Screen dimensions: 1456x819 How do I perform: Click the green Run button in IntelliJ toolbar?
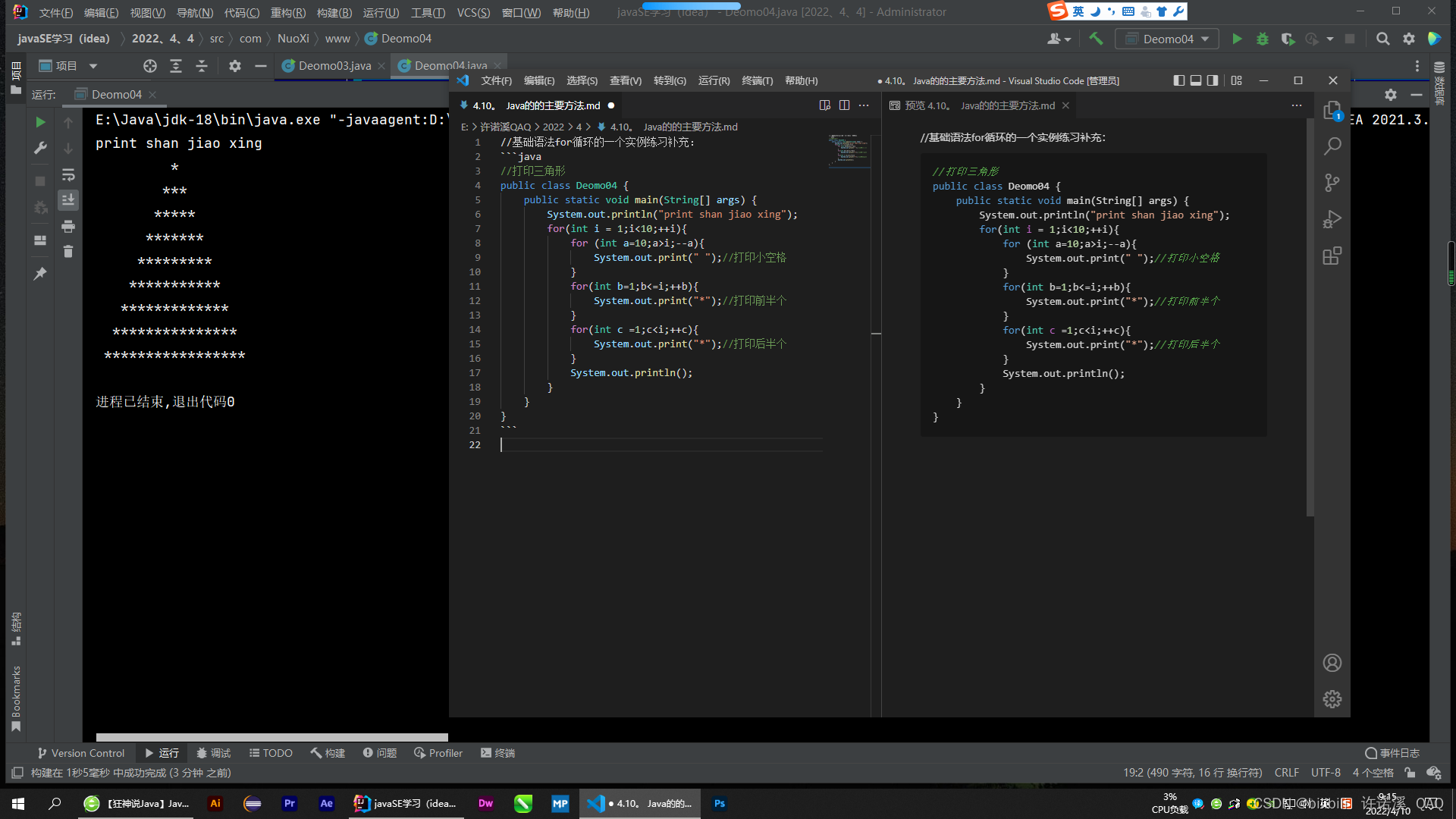pyautogui.click(x=1237, y=39)
